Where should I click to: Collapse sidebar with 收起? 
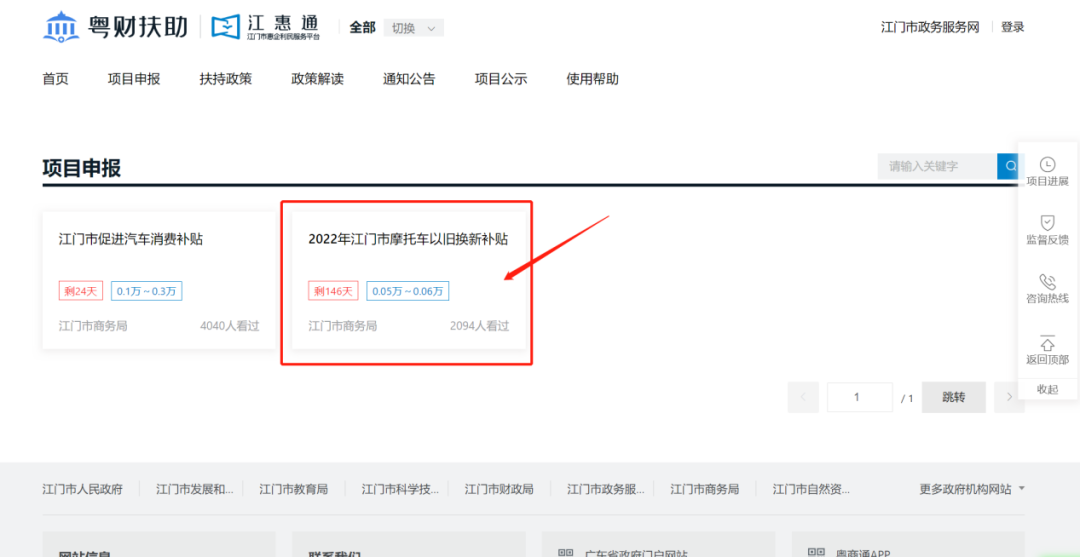(x=1047, y=389)
